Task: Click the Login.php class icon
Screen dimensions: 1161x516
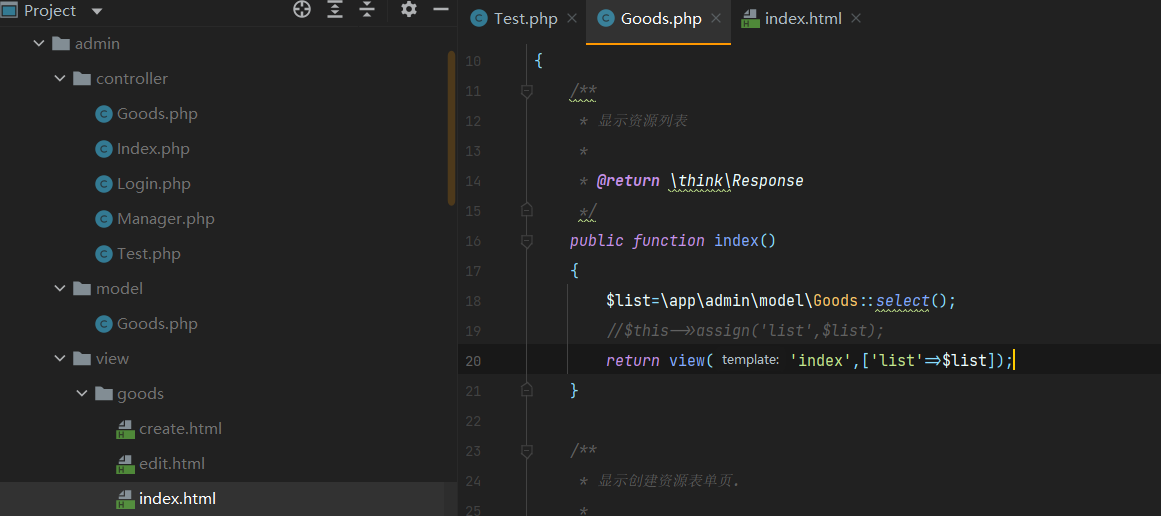Action: [x=104, y=184]
